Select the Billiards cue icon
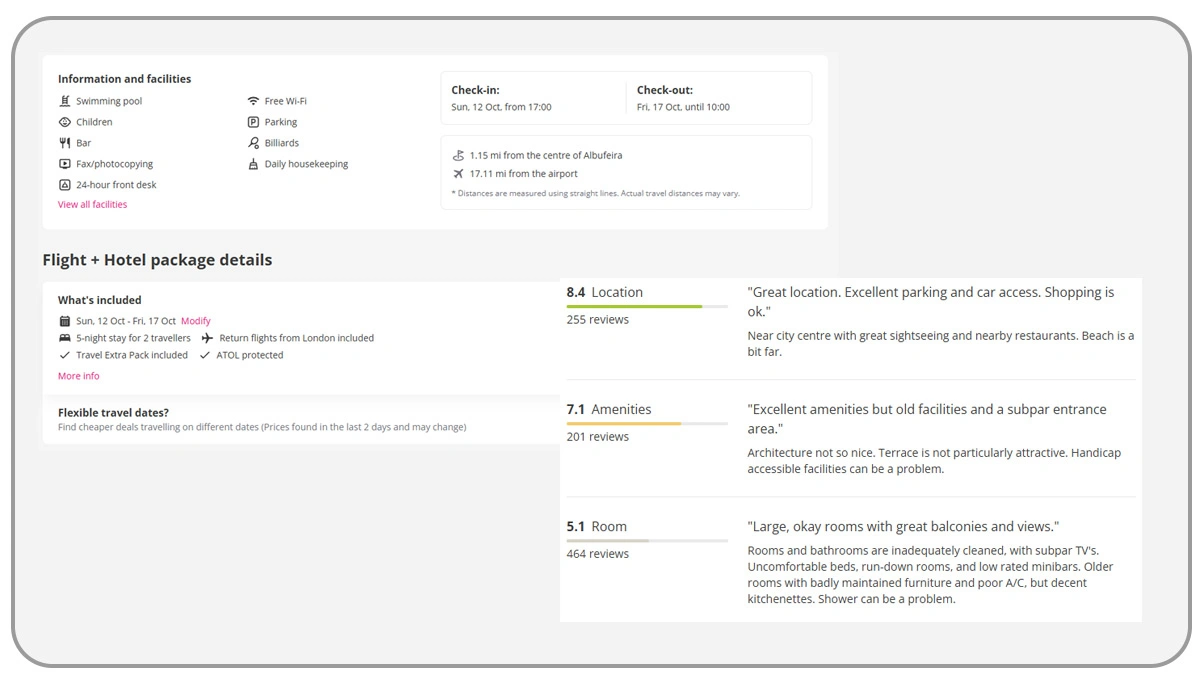 tap(254, 142)
